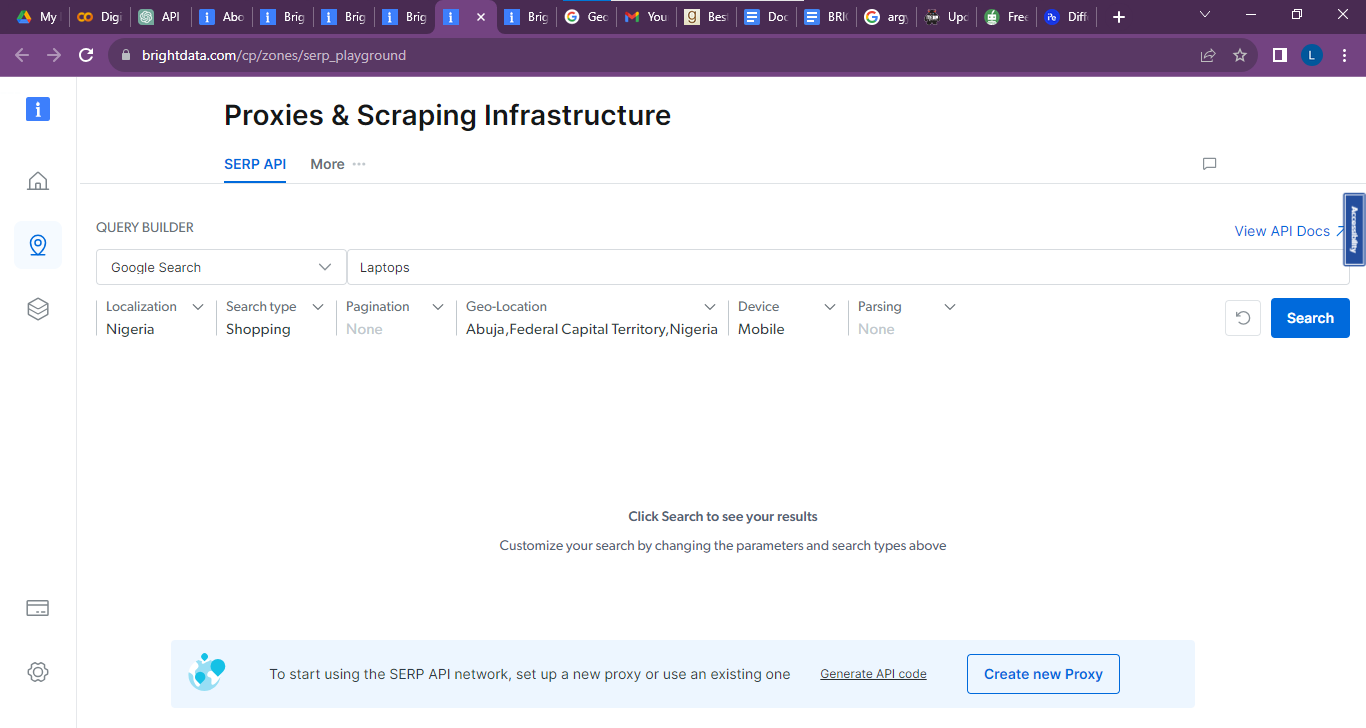
Task: View site information lock icon
Action: point(126,55)
